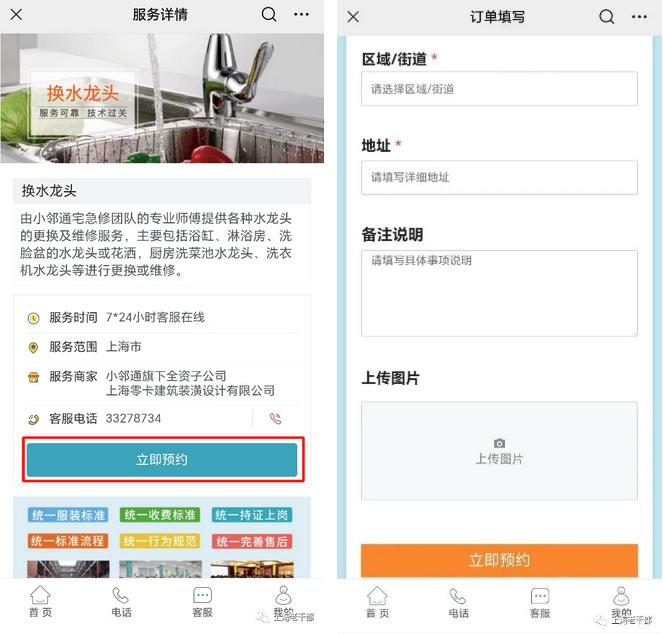Open 电话 tab on left screen
663x634 pixels.
121,601
